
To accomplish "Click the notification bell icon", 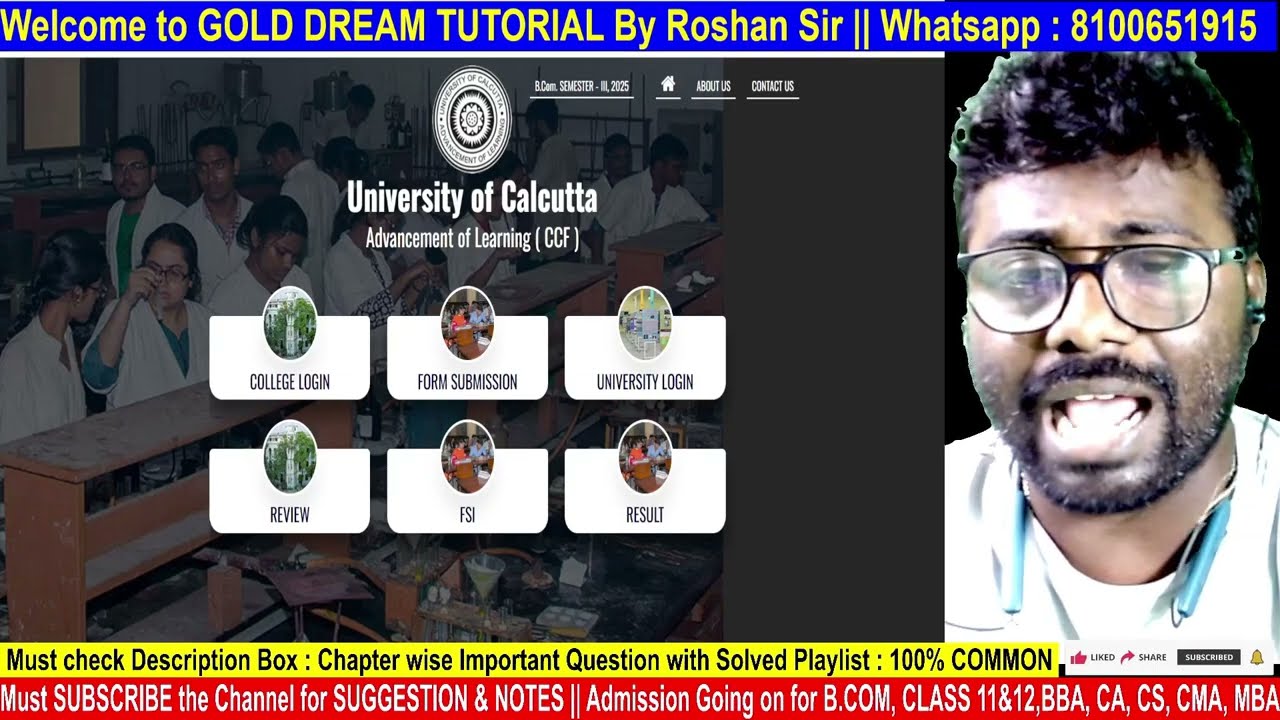I will pyautogui.click(x=1257, y=657).
